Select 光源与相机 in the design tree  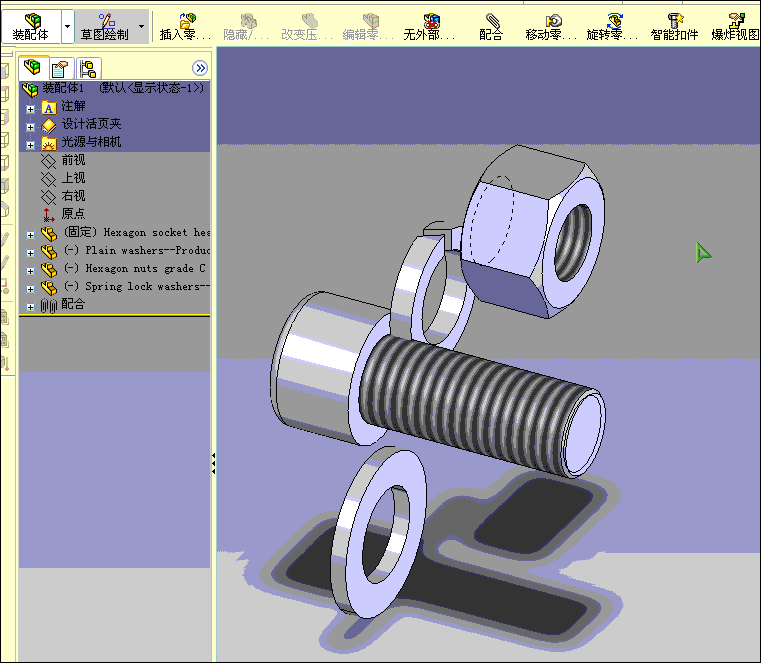click(x=91, y=142)
